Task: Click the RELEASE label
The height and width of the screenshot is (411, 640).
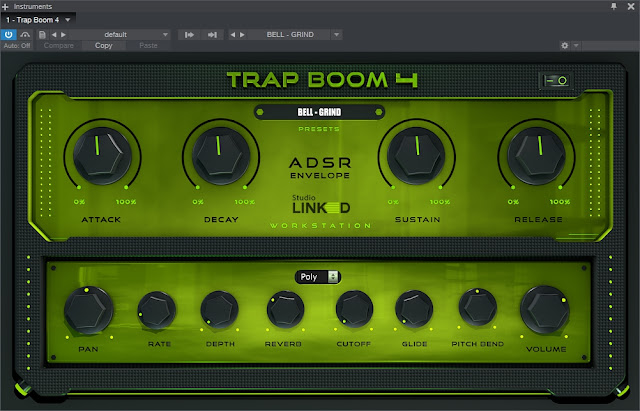Action: [x=538, y=220]
